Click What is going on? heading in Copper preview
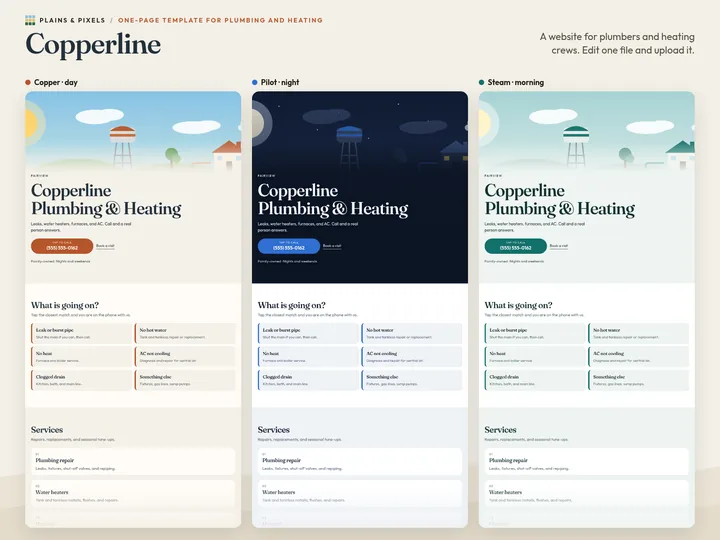This screenshot has height=540, width=720. click(65, 305)
